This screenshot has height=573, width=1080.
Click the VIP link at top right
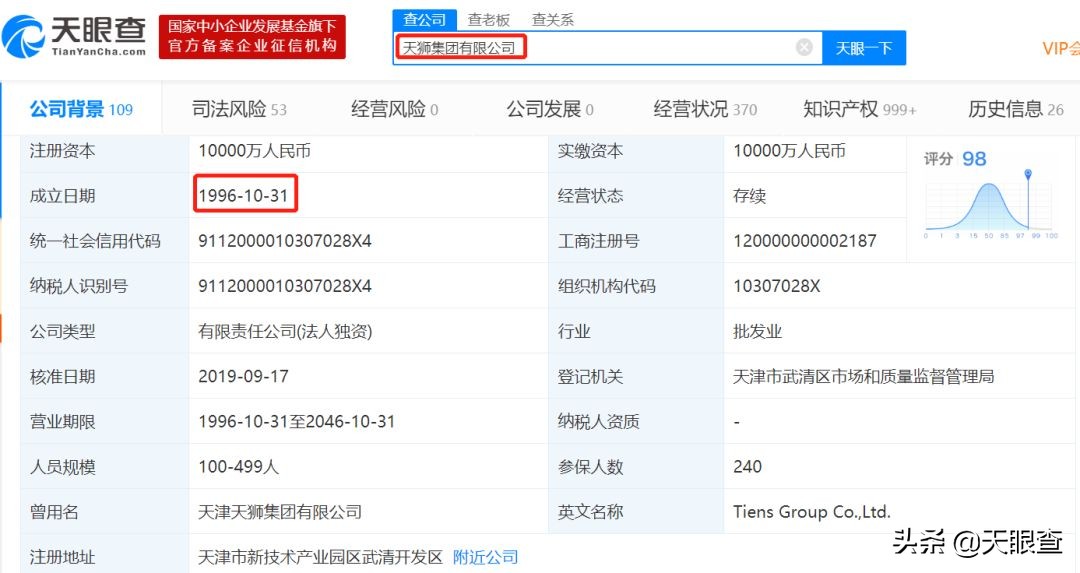[1061, 48]
